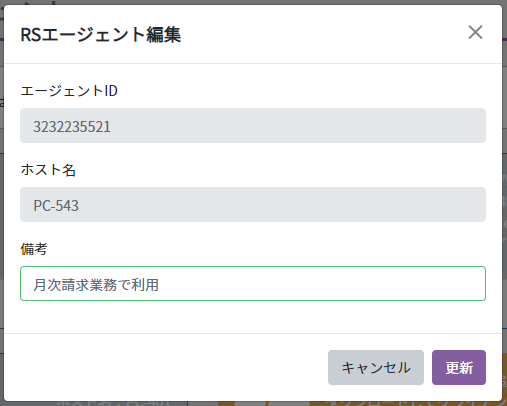The width and height of the screenshot is (507, 406).
Task: Click empty footer area left of キャンセル
Action: pos(167,367)
